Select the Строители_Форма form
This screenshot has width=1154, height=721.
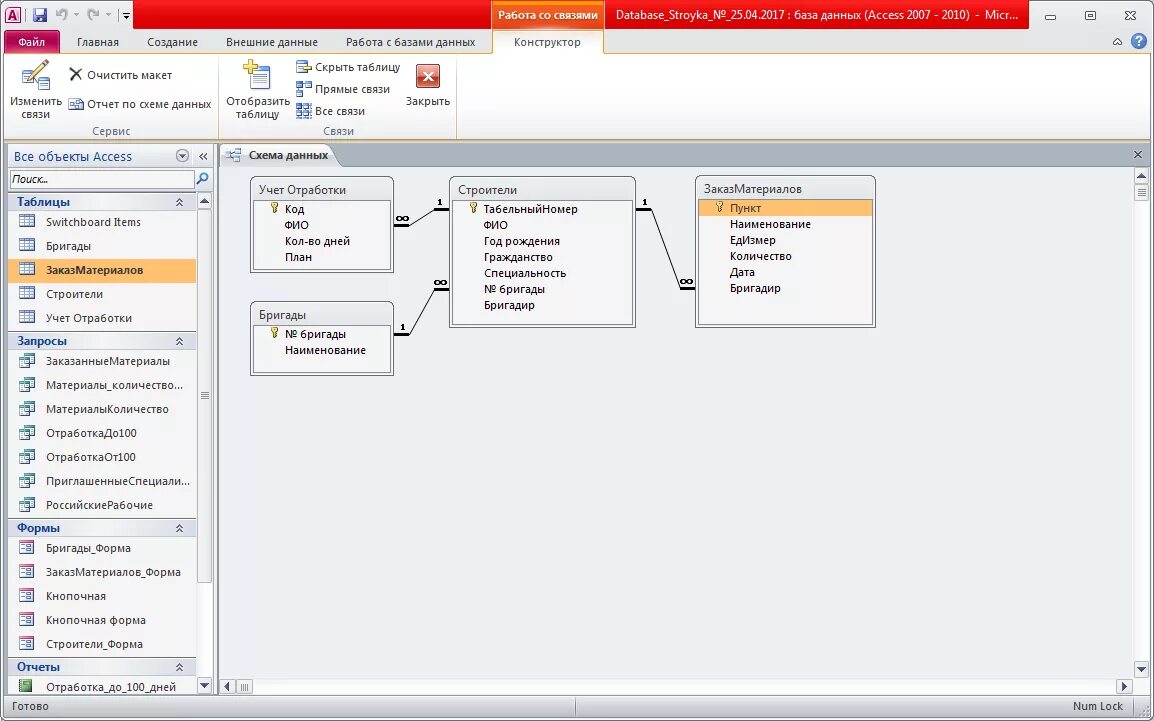[x=102, y=644]
